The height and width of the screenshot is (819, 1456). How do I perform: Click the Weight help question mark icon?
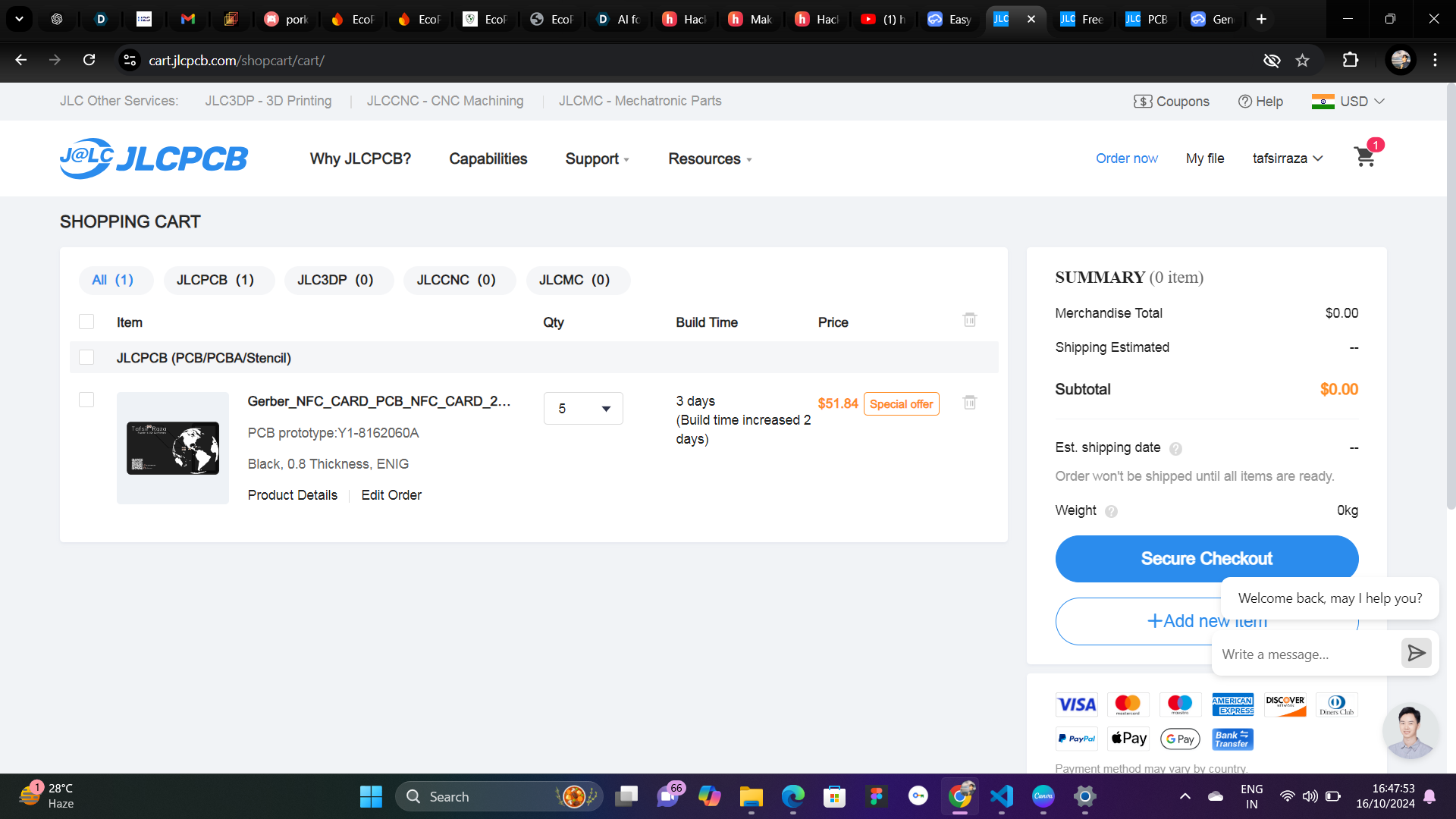1111,511
